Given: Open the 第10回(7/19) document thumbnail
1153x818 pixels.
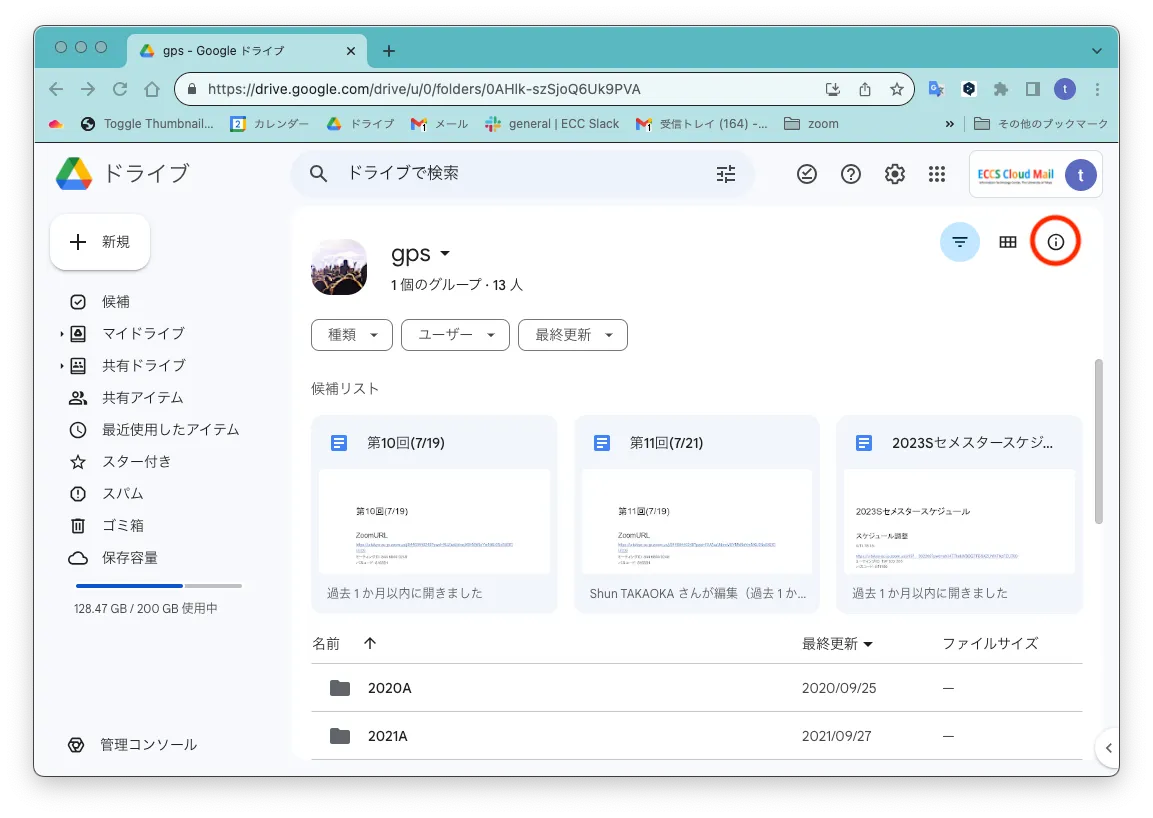Looking at the screenshot, I should pyautogui.click(x=434, y=521).
